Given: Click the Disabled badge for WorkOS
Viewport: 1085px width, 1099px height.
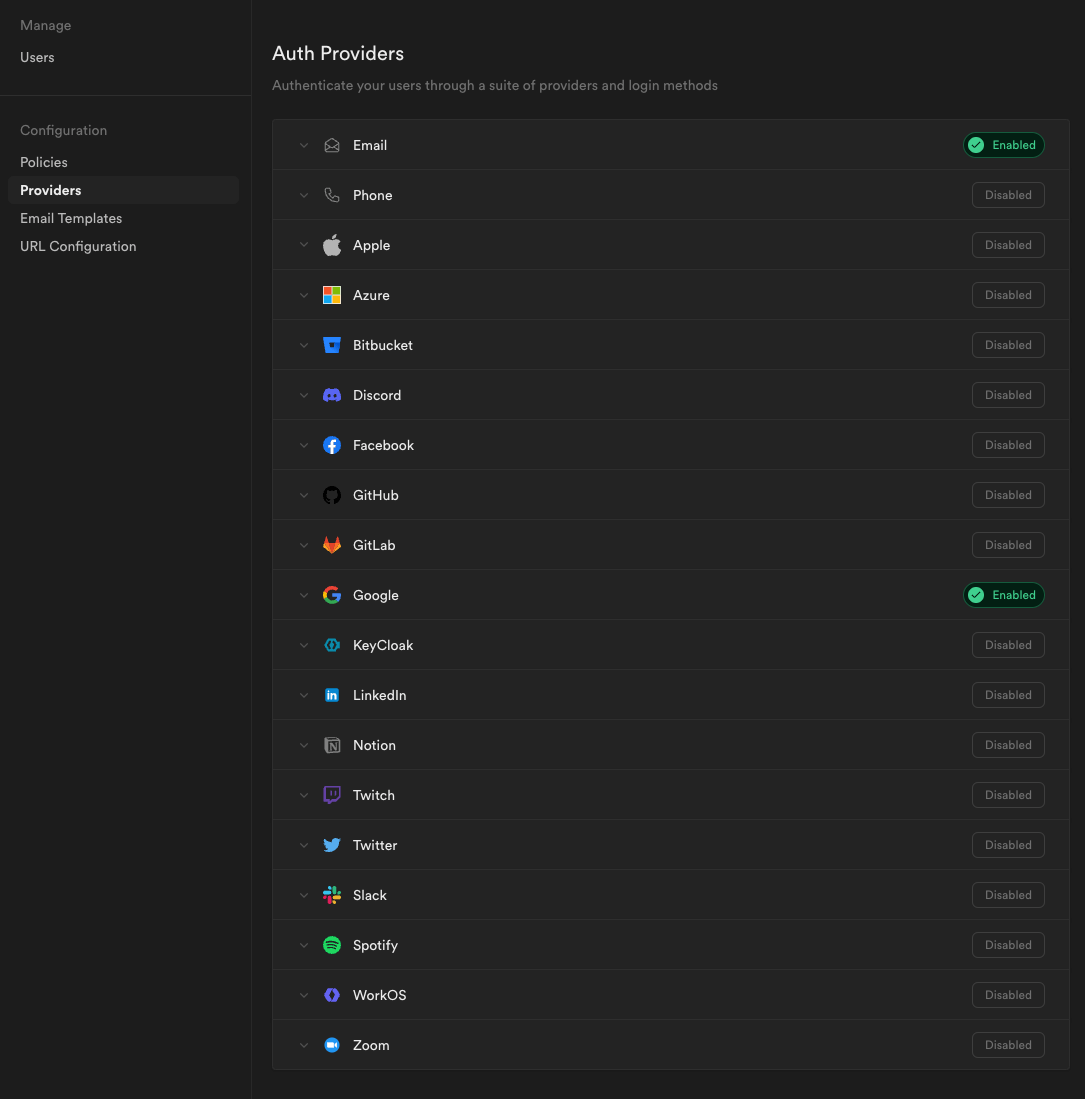Looking at the screenshot, I should (1008, 995).
